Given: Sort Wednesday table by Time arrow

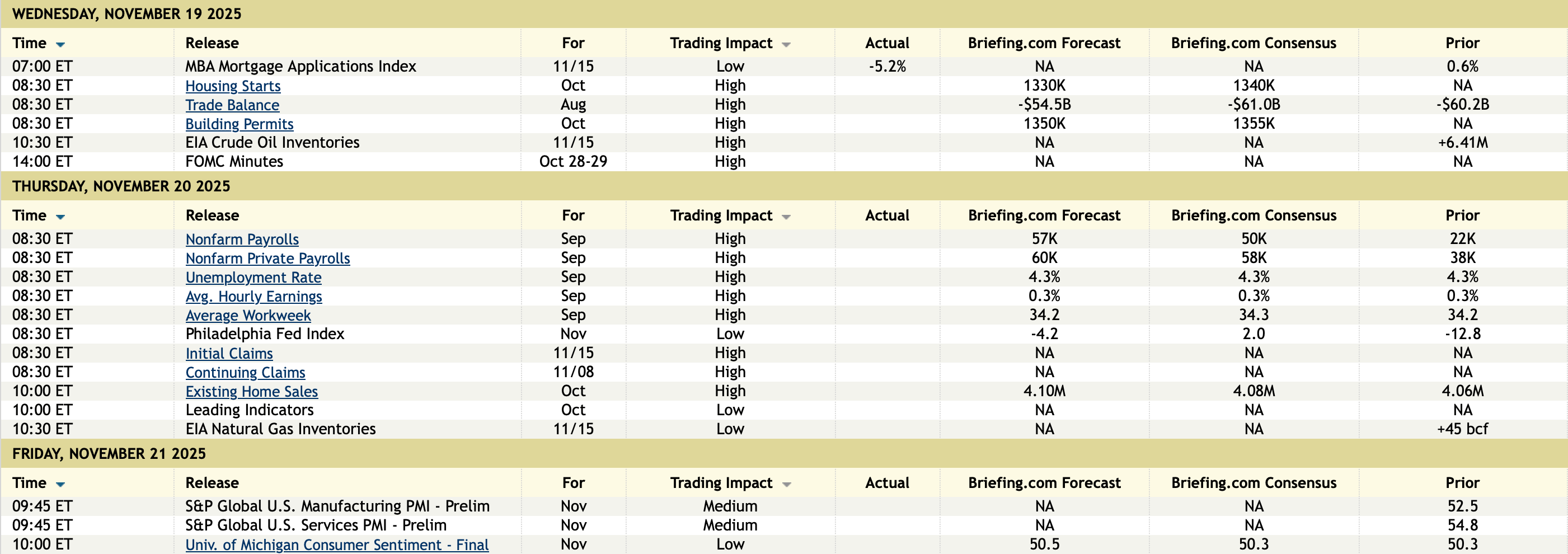Looking at the screenshot, I should click(60, 44).
